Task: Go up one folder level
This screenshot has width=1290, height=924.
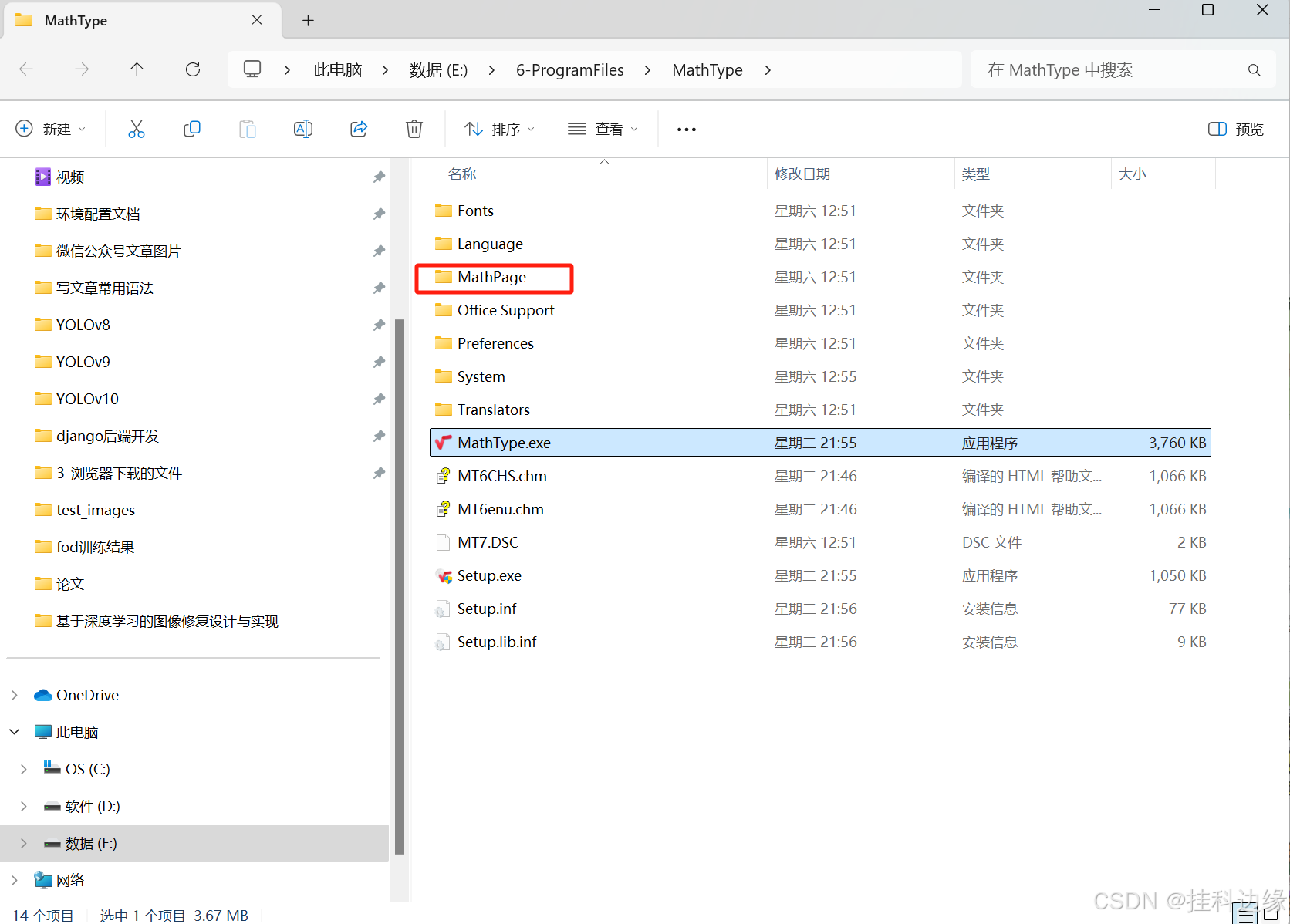Action: pyautogui.click(x=137, y=69)
